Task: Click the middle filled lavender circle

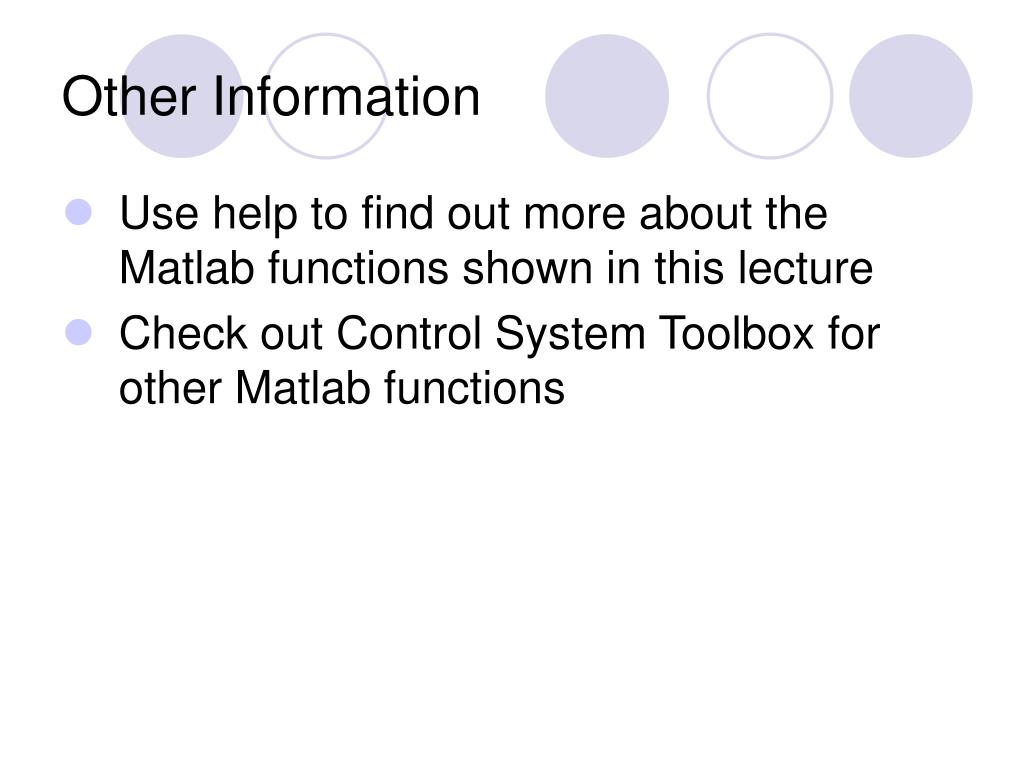Action: click(x=607, y=96)
